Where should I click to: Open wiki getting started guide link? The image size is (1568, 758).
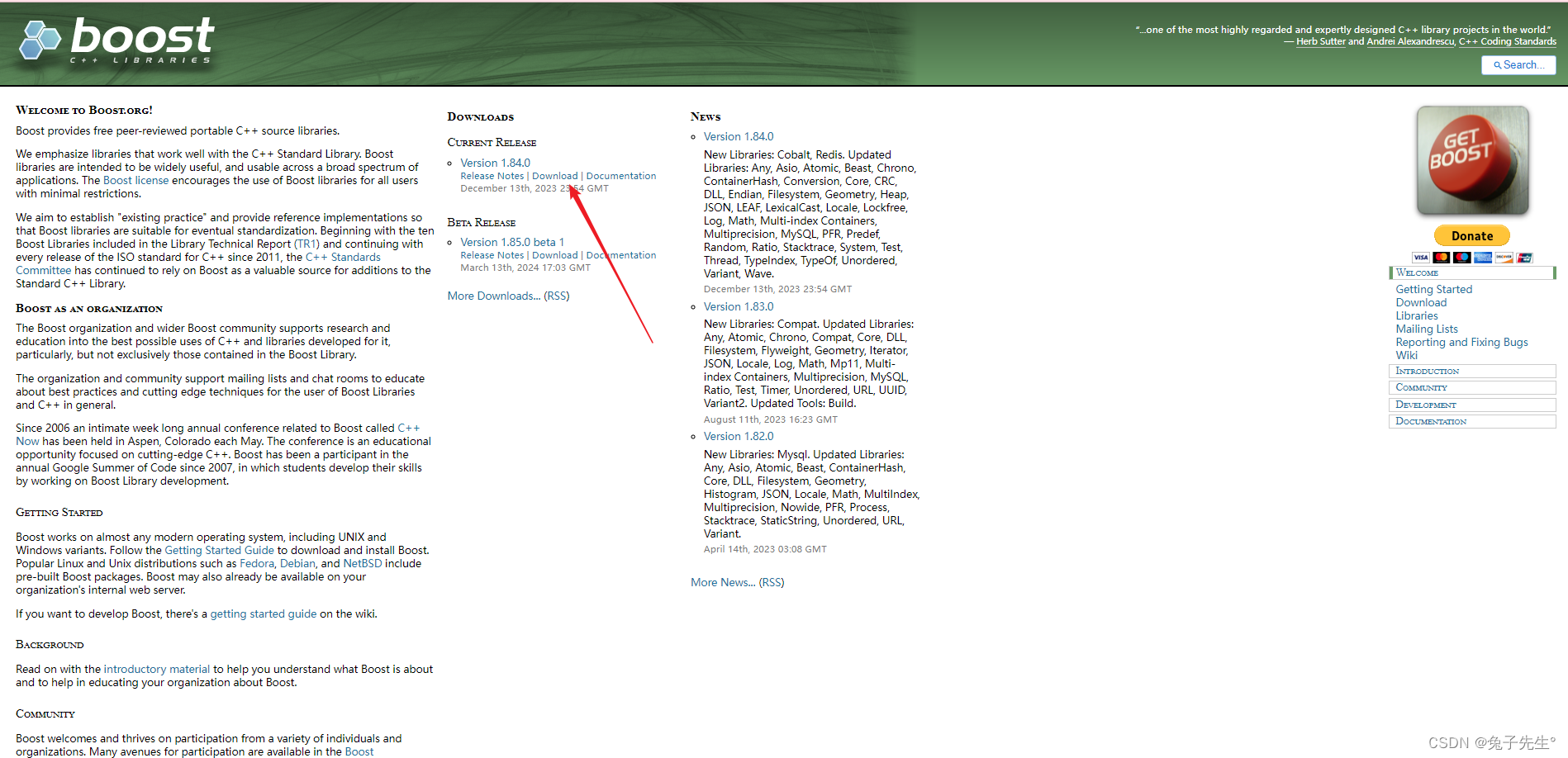(x=263, y=614)
